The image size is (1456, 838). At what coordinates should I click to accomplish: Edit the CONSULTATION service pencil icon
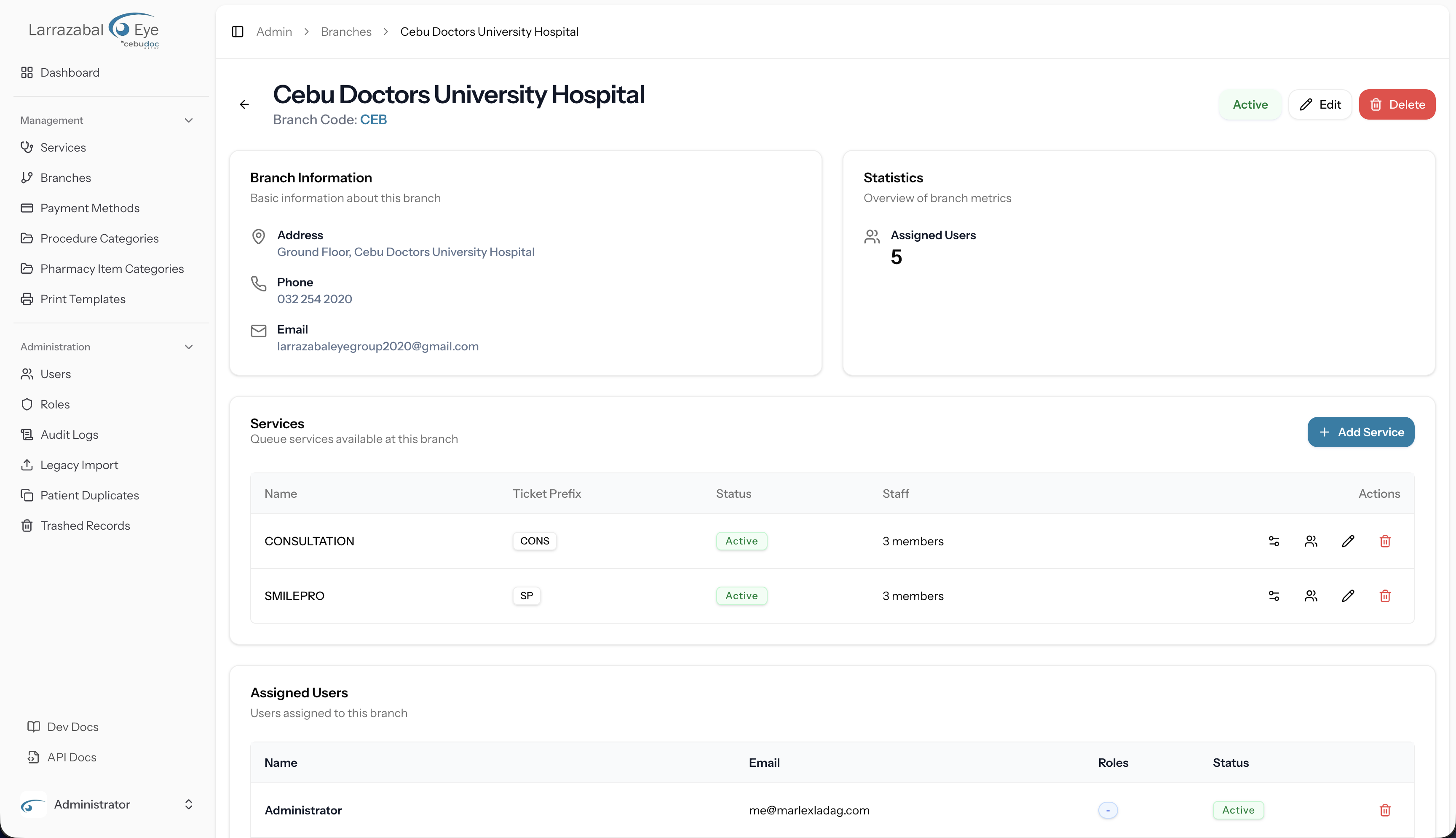(1348, 541)
